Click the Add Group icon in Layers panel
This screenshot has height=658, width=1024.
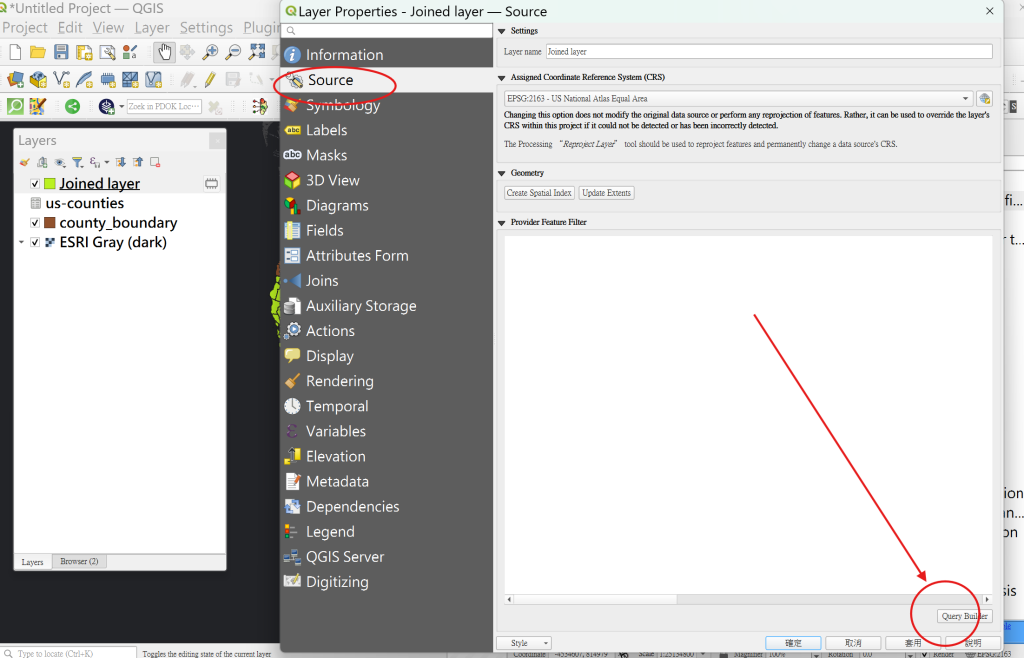click(x=42, y=162)
